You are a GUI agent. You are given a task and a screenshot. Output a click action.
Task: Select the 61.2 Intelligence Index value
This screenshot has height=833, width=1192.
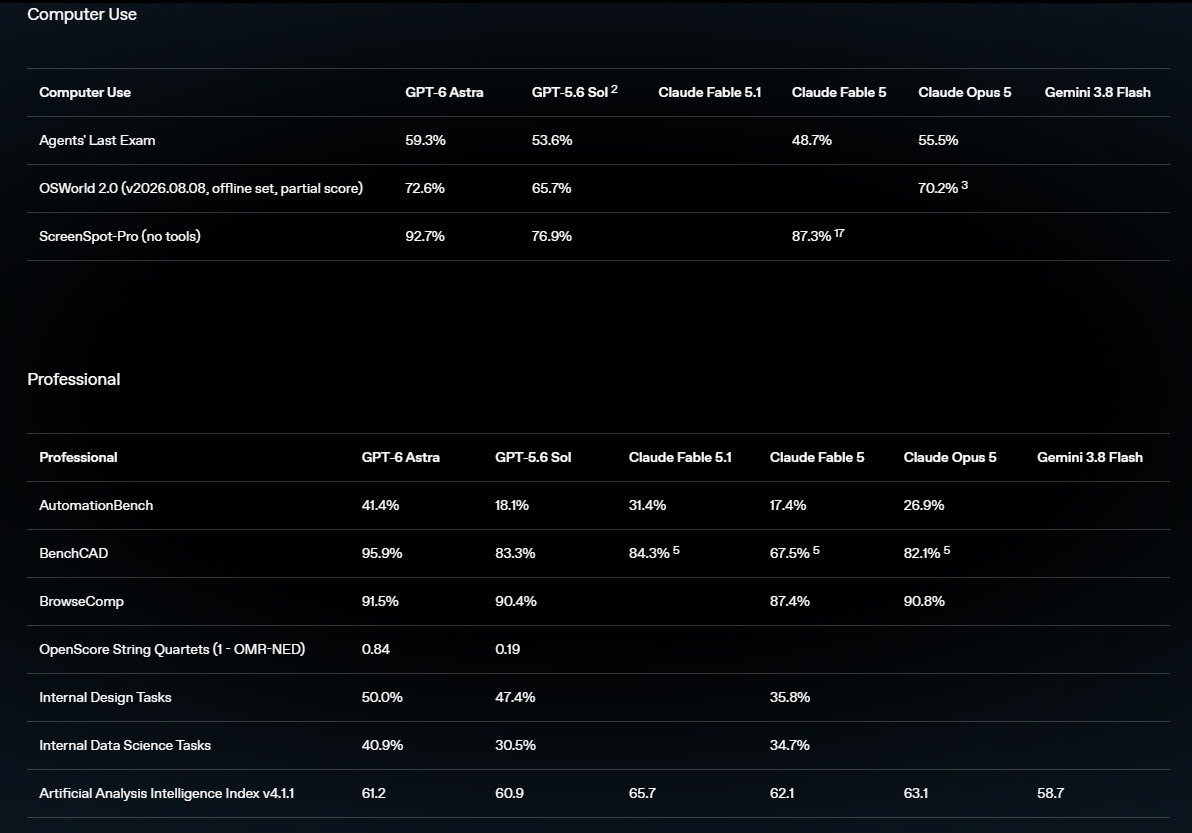tap(374, 793)
